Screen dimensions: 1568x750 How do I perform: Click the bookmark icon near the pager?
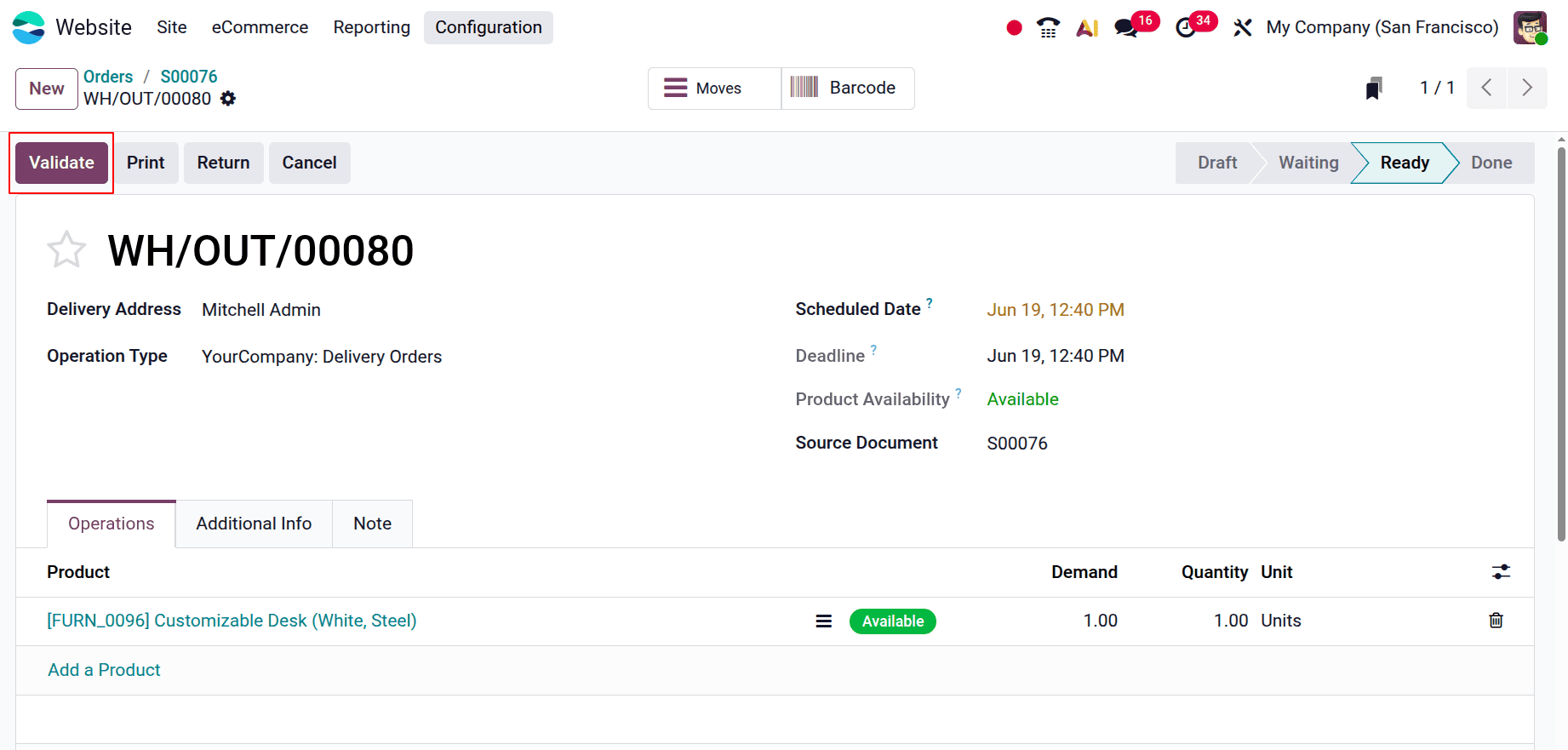(x=1374, y=88)
